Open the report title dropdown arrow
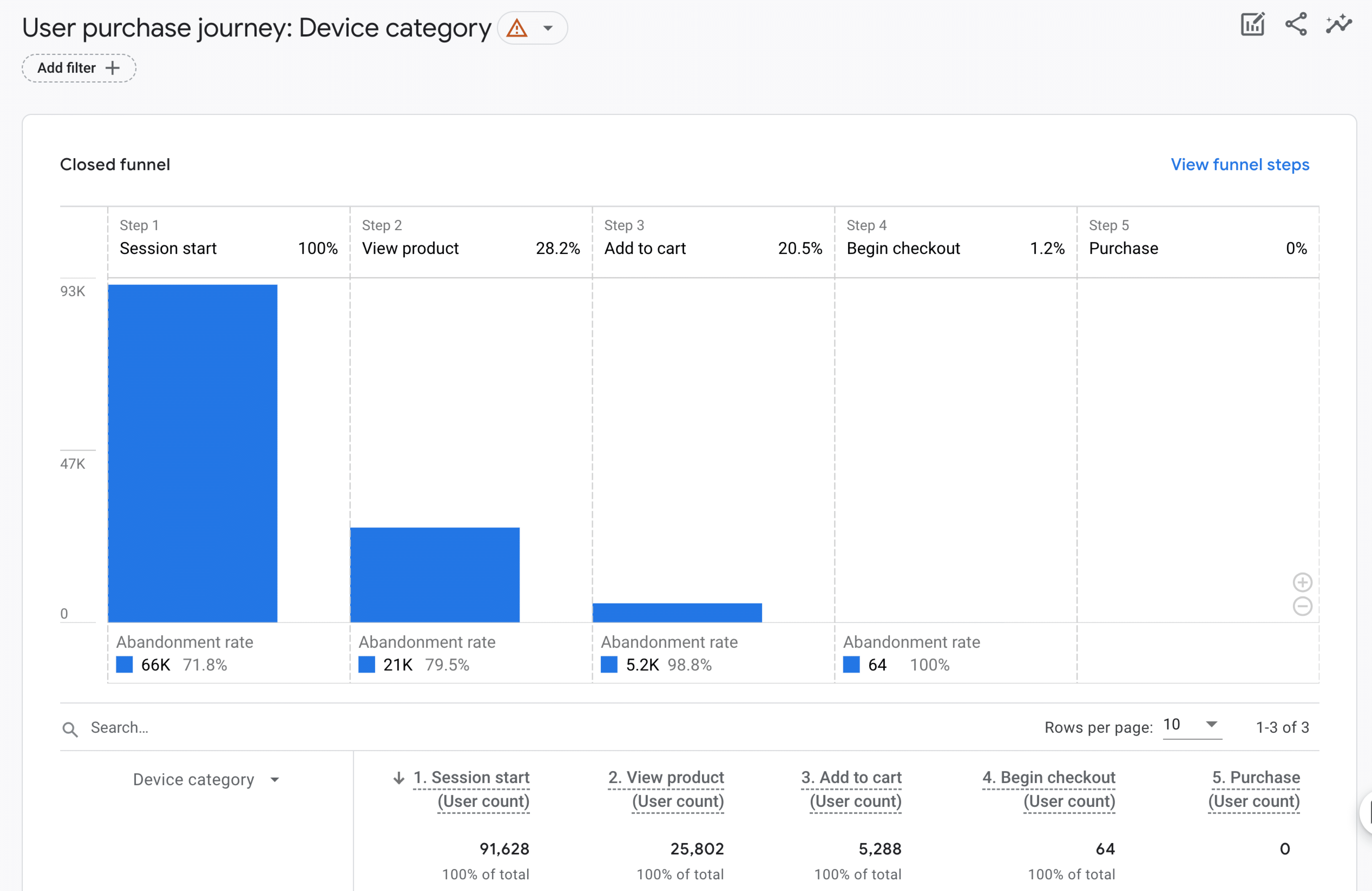The image size is (1372, 891). click(548, 28)
